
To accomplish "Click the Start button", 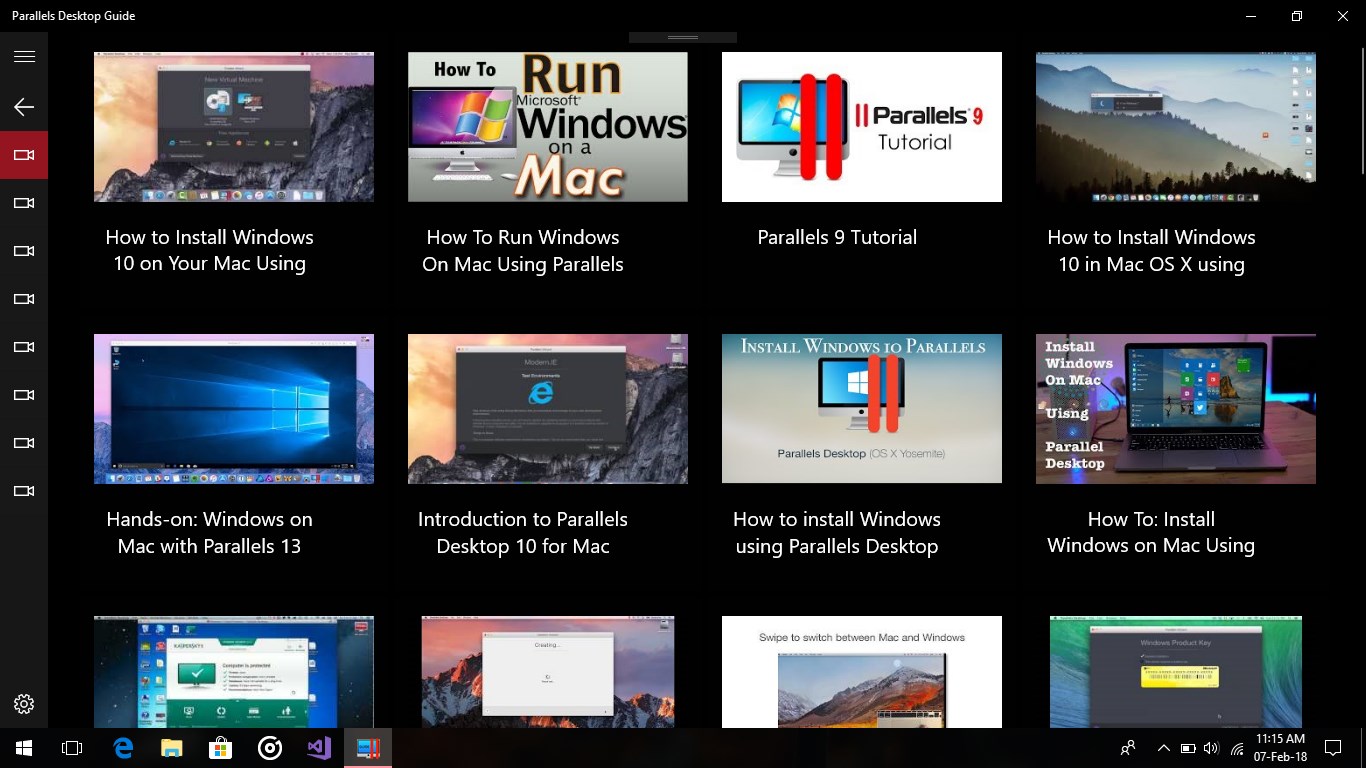I will (x=22, y=747).
